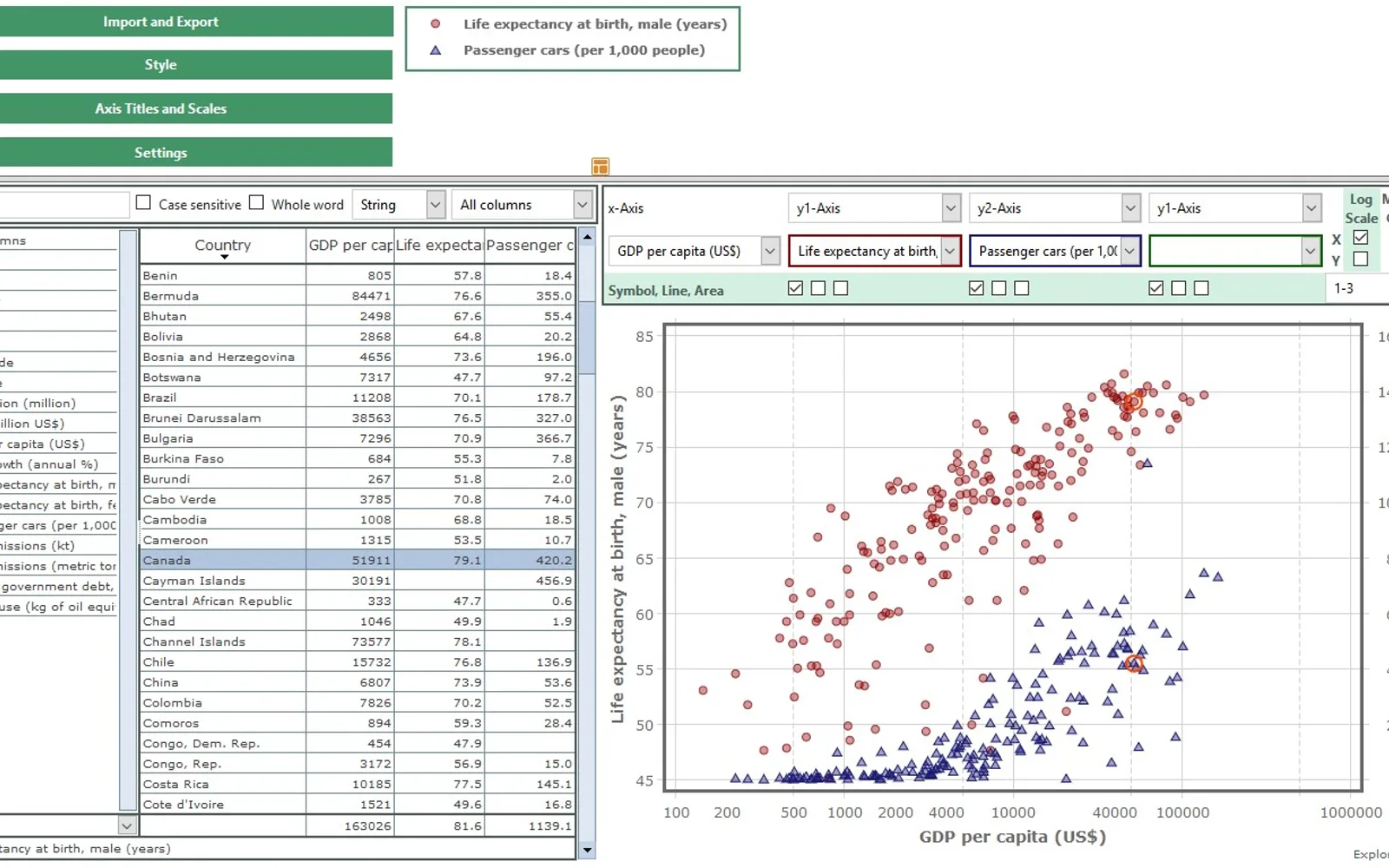Screen dimensions: 1389x868
Task: Toggle the Case sensitive checkbox
Action: click(144, 202)
